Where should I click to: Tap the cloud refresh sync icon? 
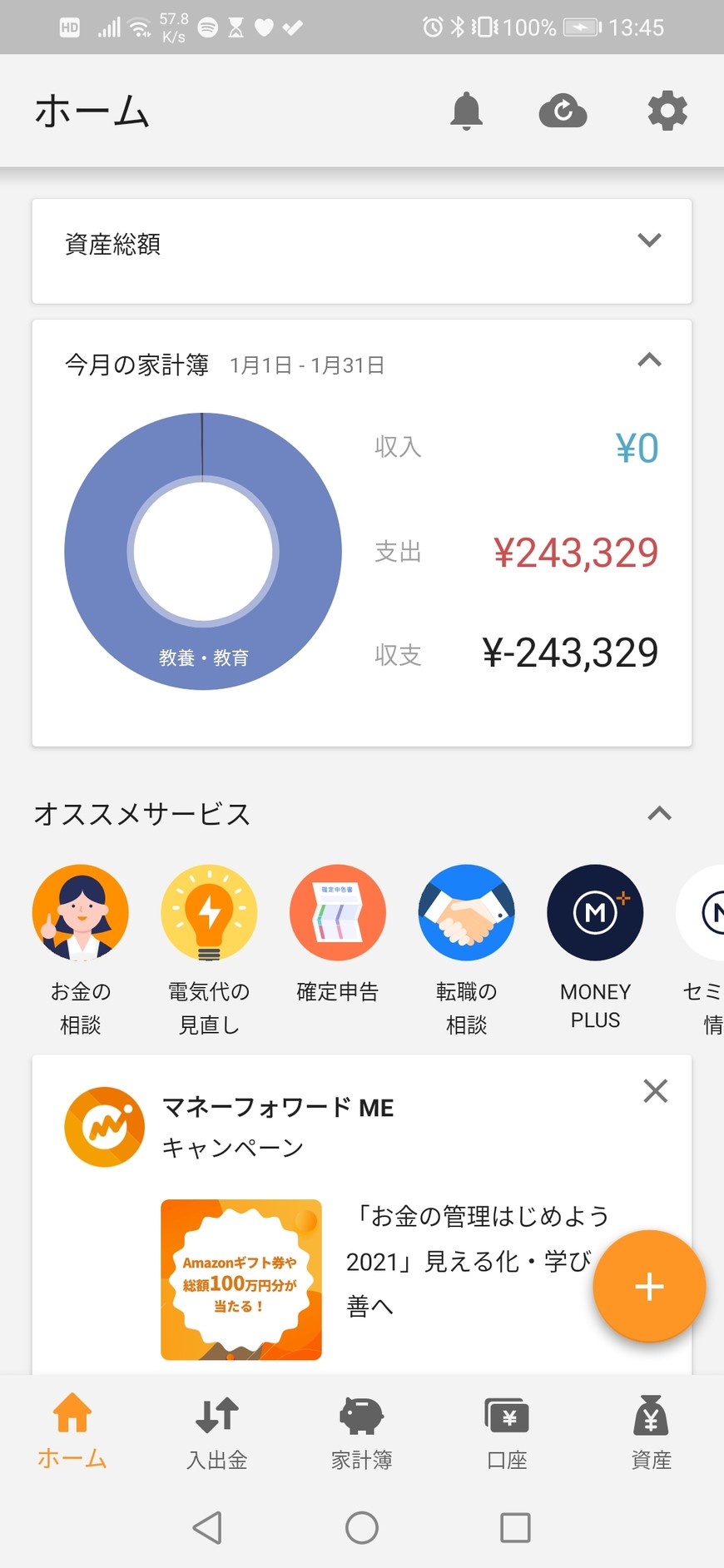563,112
